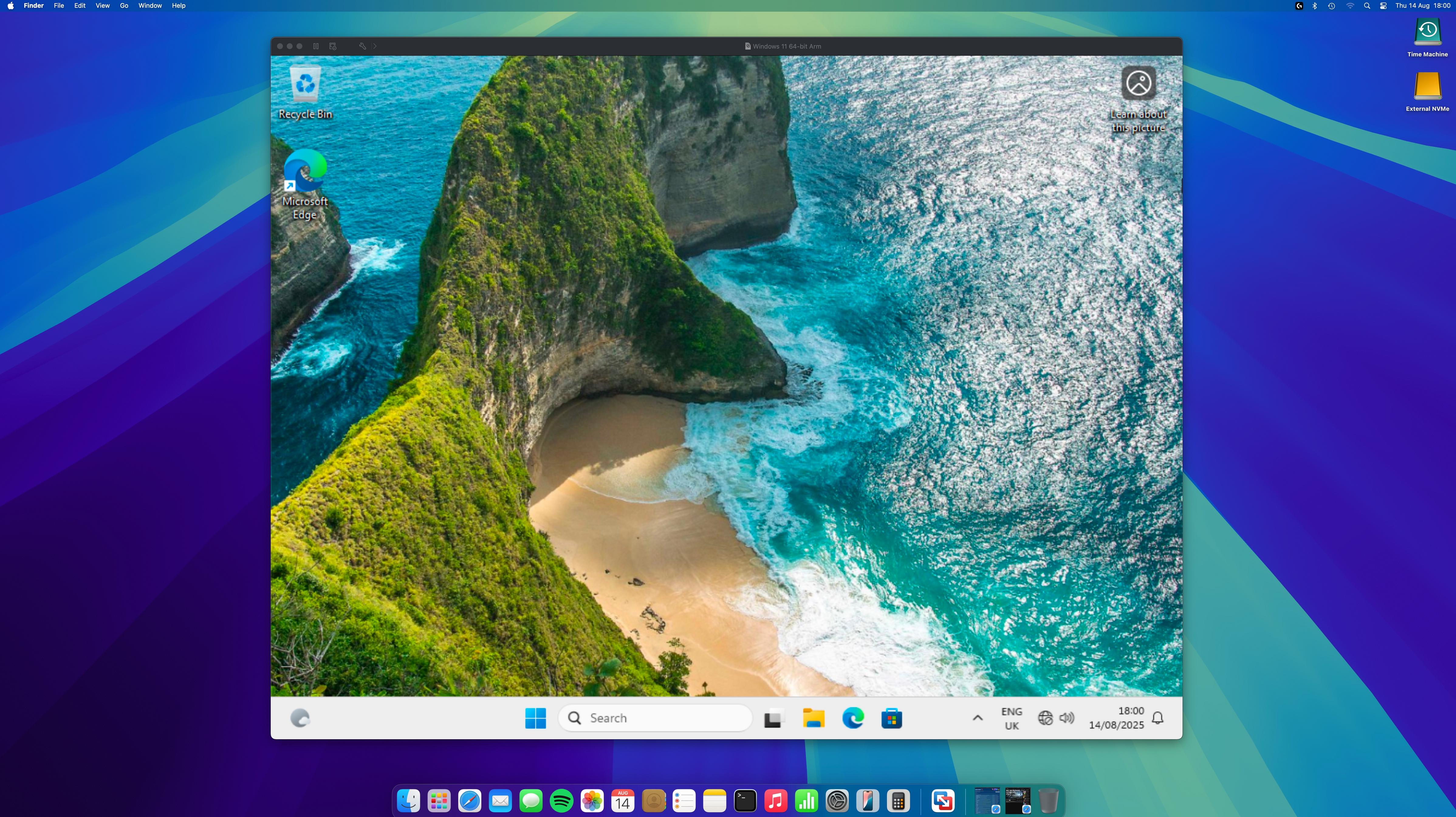Open the Windows notification bell
The image size is (1456, 817).
click(x=1158, y=718)
